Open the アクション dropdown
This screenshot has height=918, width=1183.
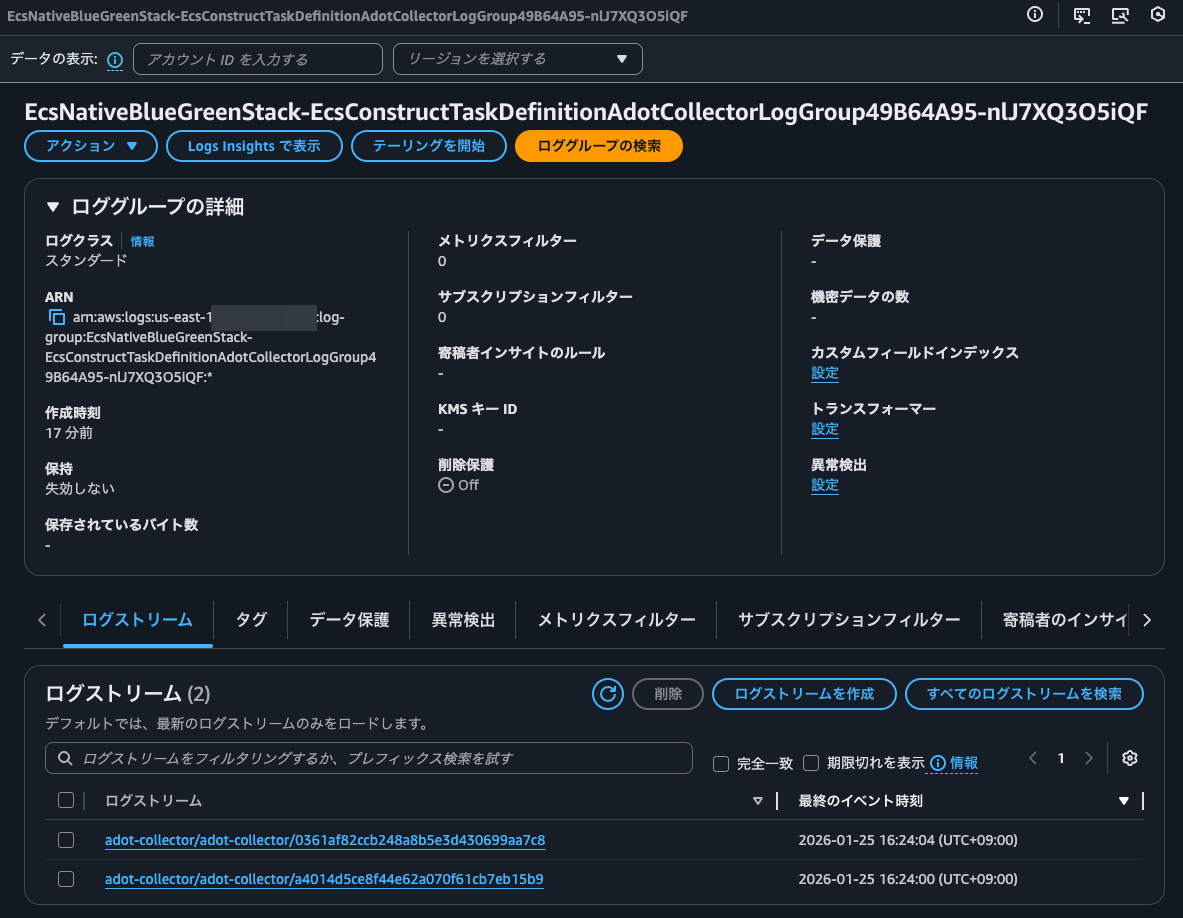click(90, 146)
